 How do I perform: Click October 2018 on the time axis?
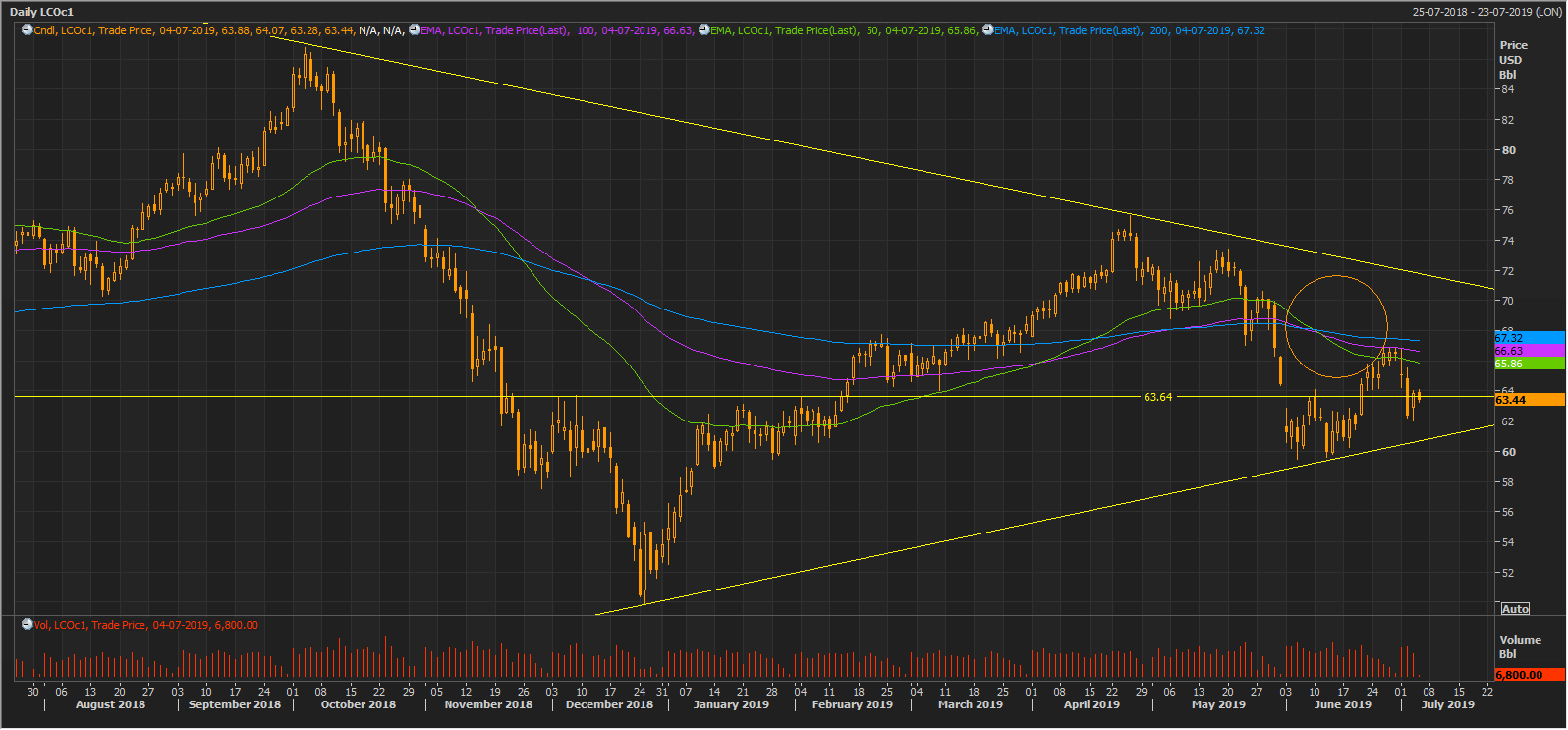[x=359, y=704]
